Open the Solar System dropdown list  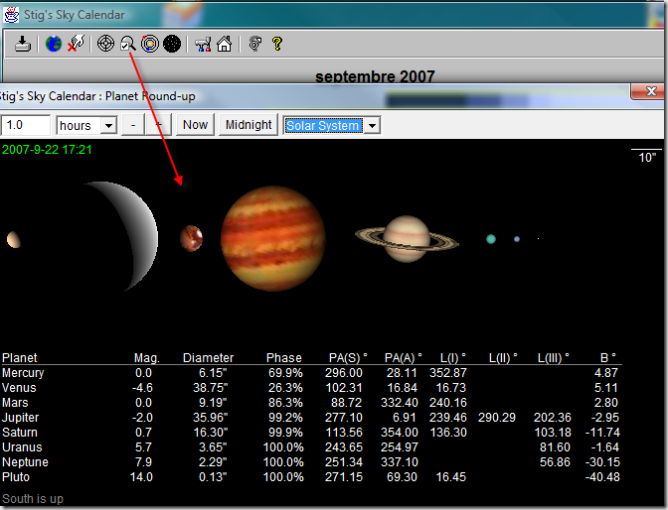[x=372, y=126]
